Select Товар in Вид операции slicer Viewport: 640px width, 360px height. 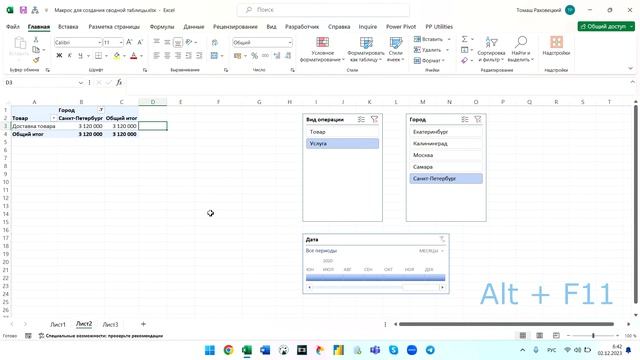click(342, 132)
